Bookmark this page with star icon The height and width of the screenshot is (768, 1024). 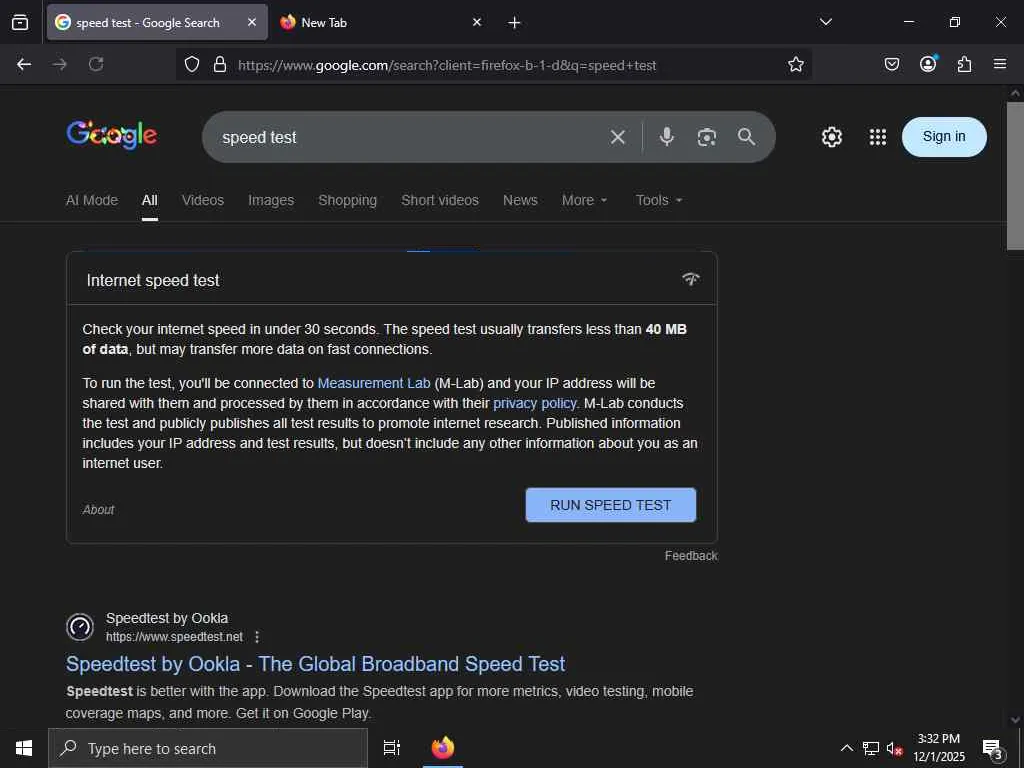(x=795, y=64)
